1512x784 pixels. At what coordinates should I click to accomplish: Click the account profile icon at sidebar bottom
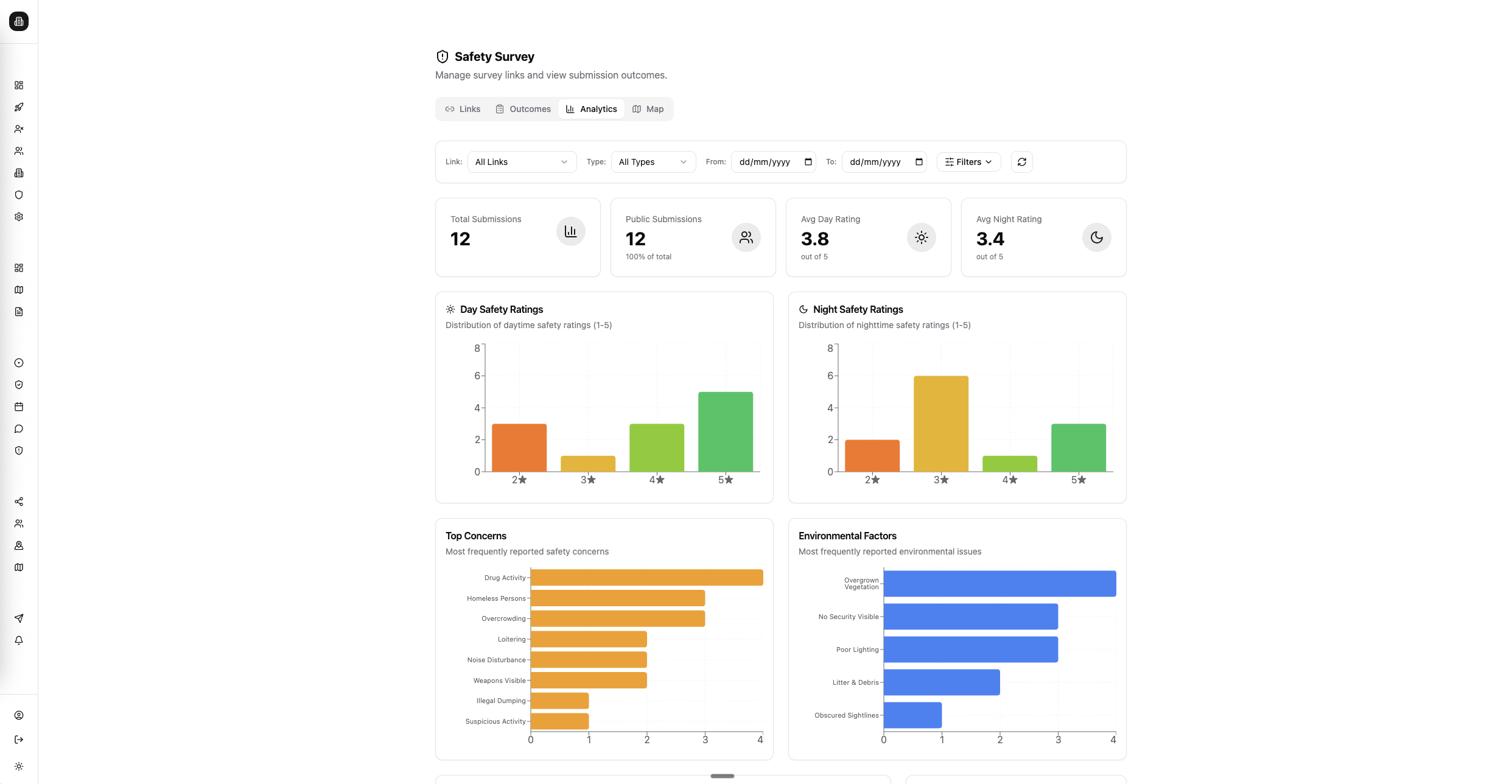tap(19, 716)
